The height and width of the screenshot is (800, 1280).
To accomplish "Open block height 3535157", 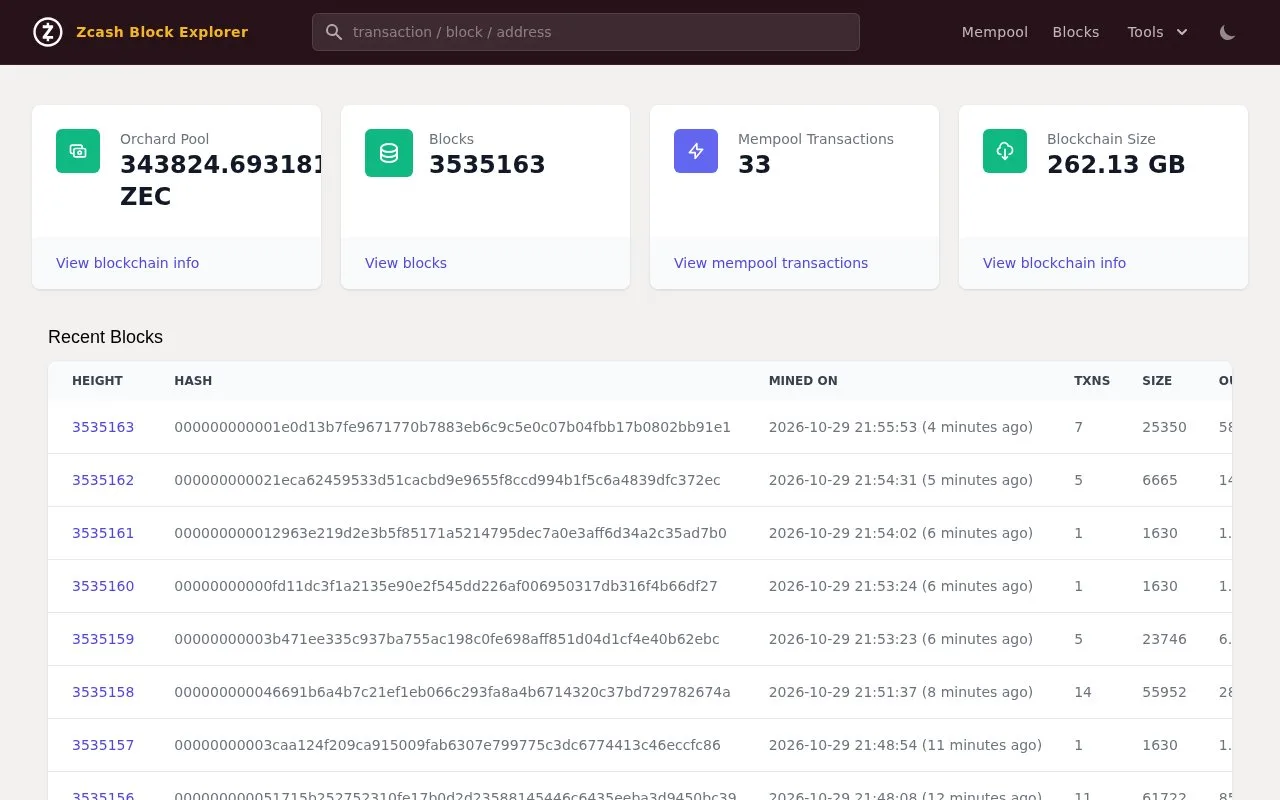I will click(x=103, y=745).
